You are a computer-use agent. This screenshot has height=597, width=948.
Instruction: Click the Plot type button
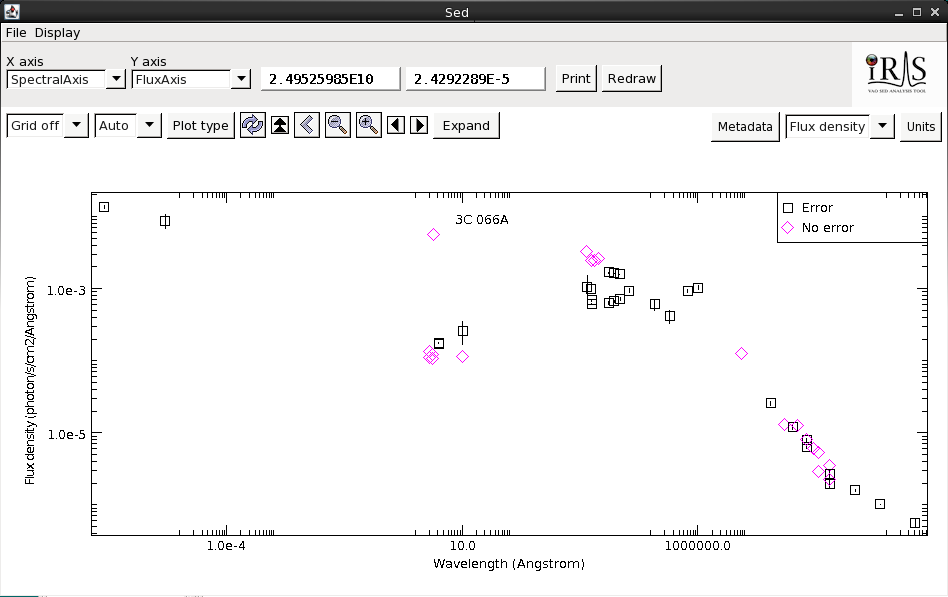point(200,126)
